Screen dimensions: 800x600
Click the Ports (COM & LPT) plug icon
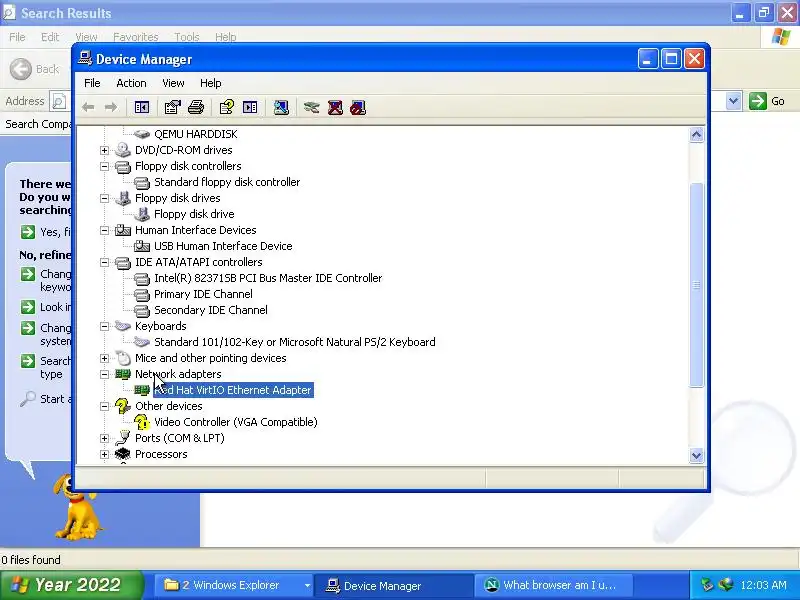coord(122,438)
